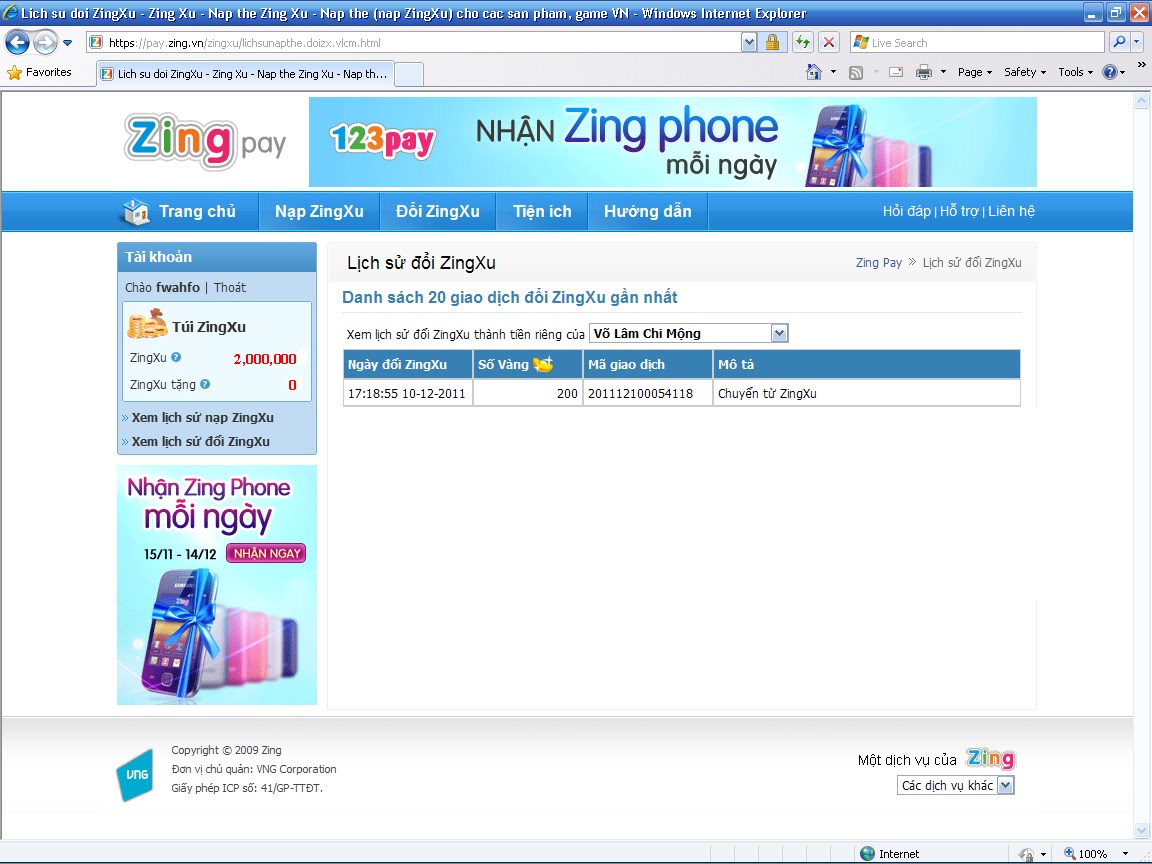Click the vertical scrollbar up arrow

pyautogui.click(x=1142, y=101)
